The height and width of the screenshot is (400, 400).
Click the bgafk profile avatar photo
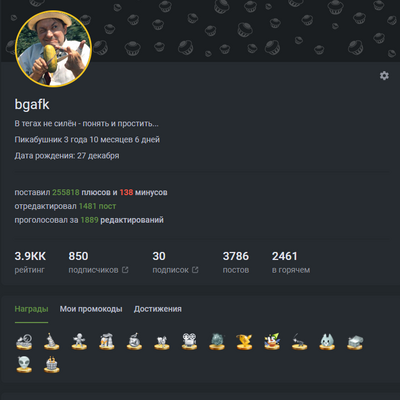point(53,49)
